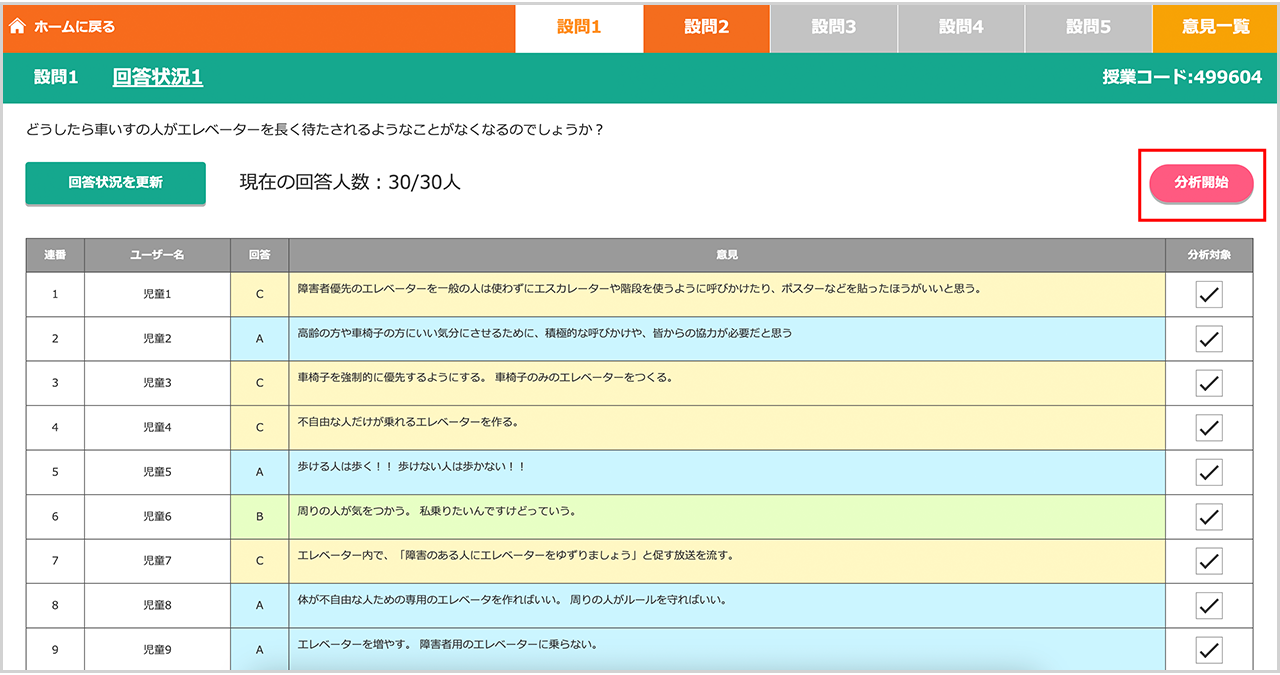Open the 意見一覧 tab

1216,27
